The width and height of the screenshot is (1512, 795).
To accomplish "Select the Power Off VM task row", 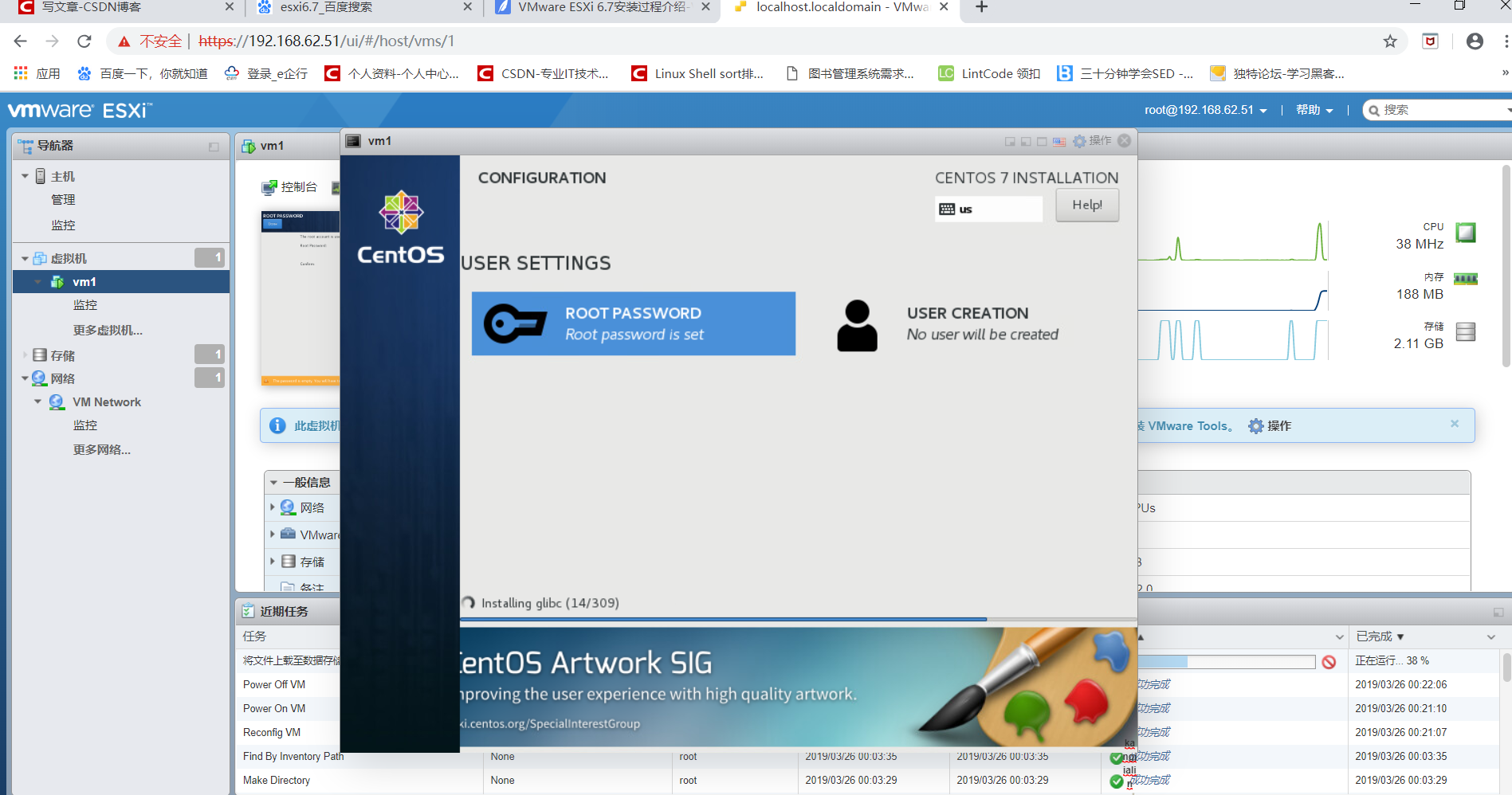I will pos(274,685).
